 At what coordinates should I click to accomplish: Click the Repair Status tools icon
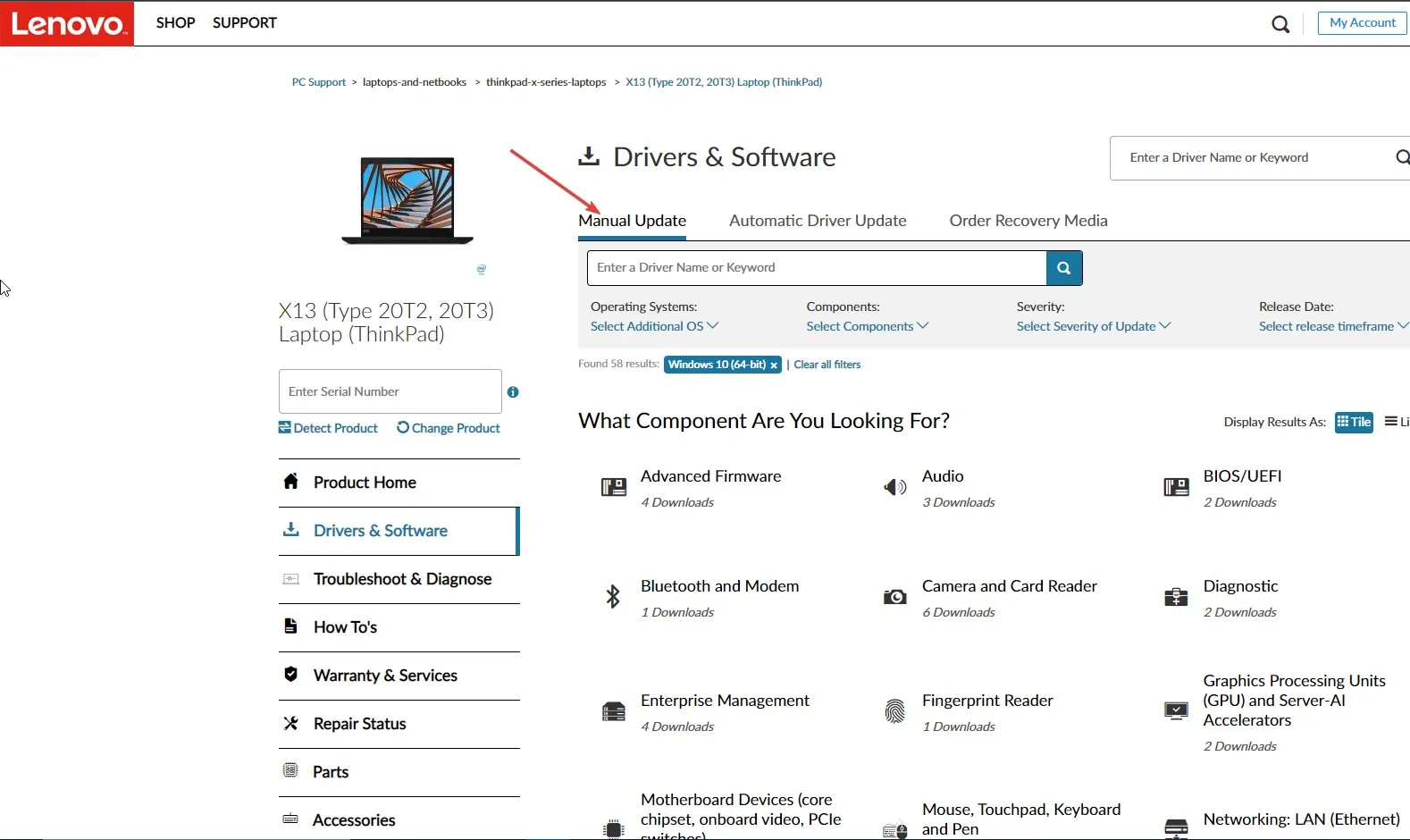click(290, 723)
